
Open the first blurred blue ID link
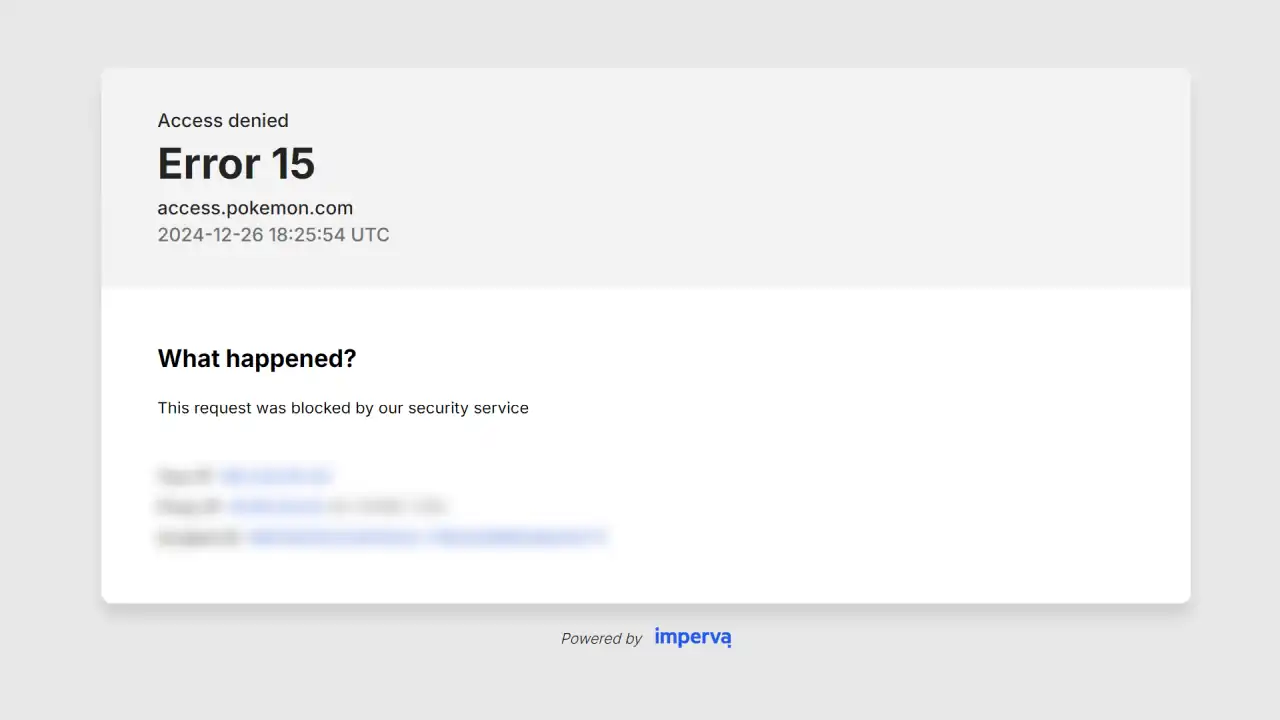[x=275, y=475]
